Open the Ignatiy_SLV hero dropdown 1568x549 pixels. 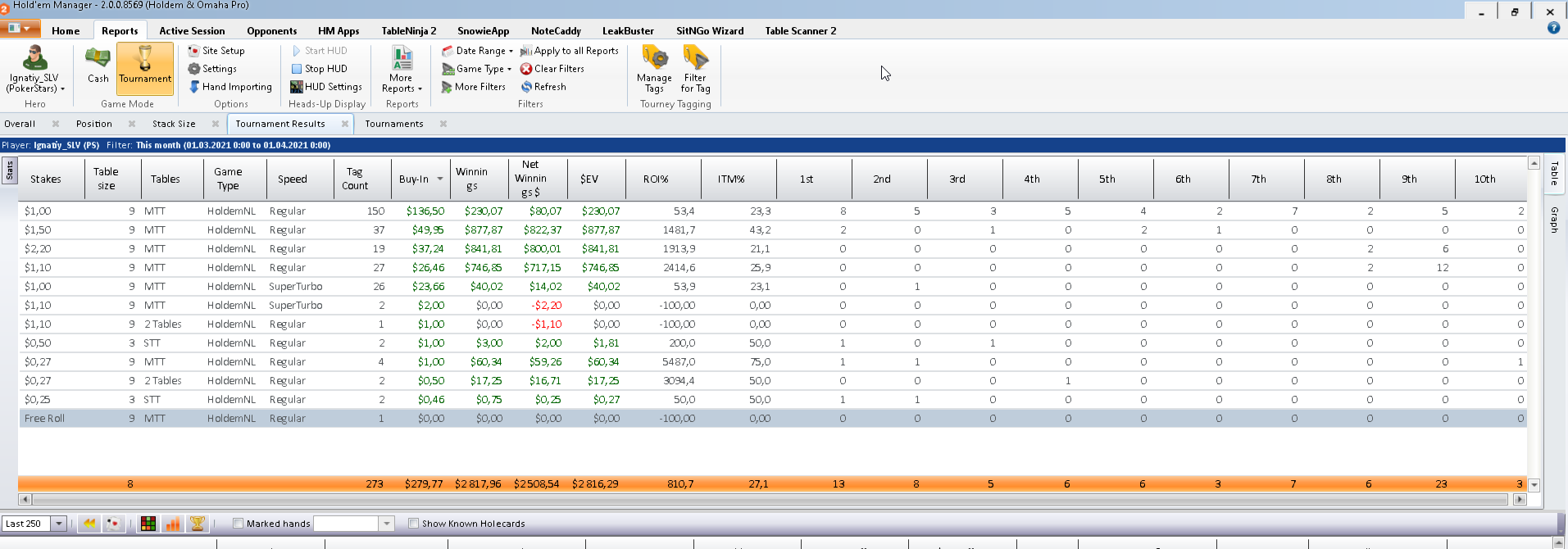click(x=34, y=70)
